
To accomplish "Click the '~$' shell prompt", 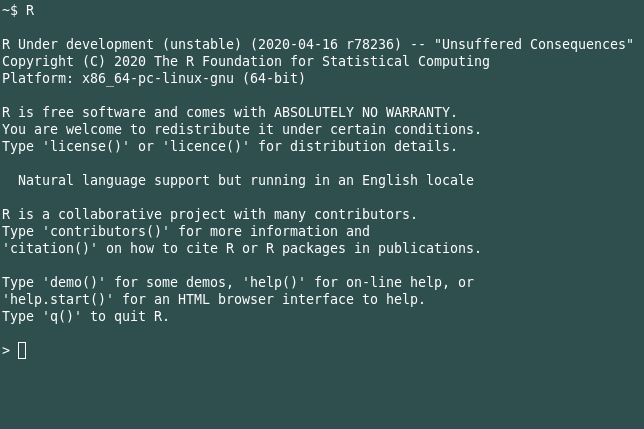I will point(10,10).
